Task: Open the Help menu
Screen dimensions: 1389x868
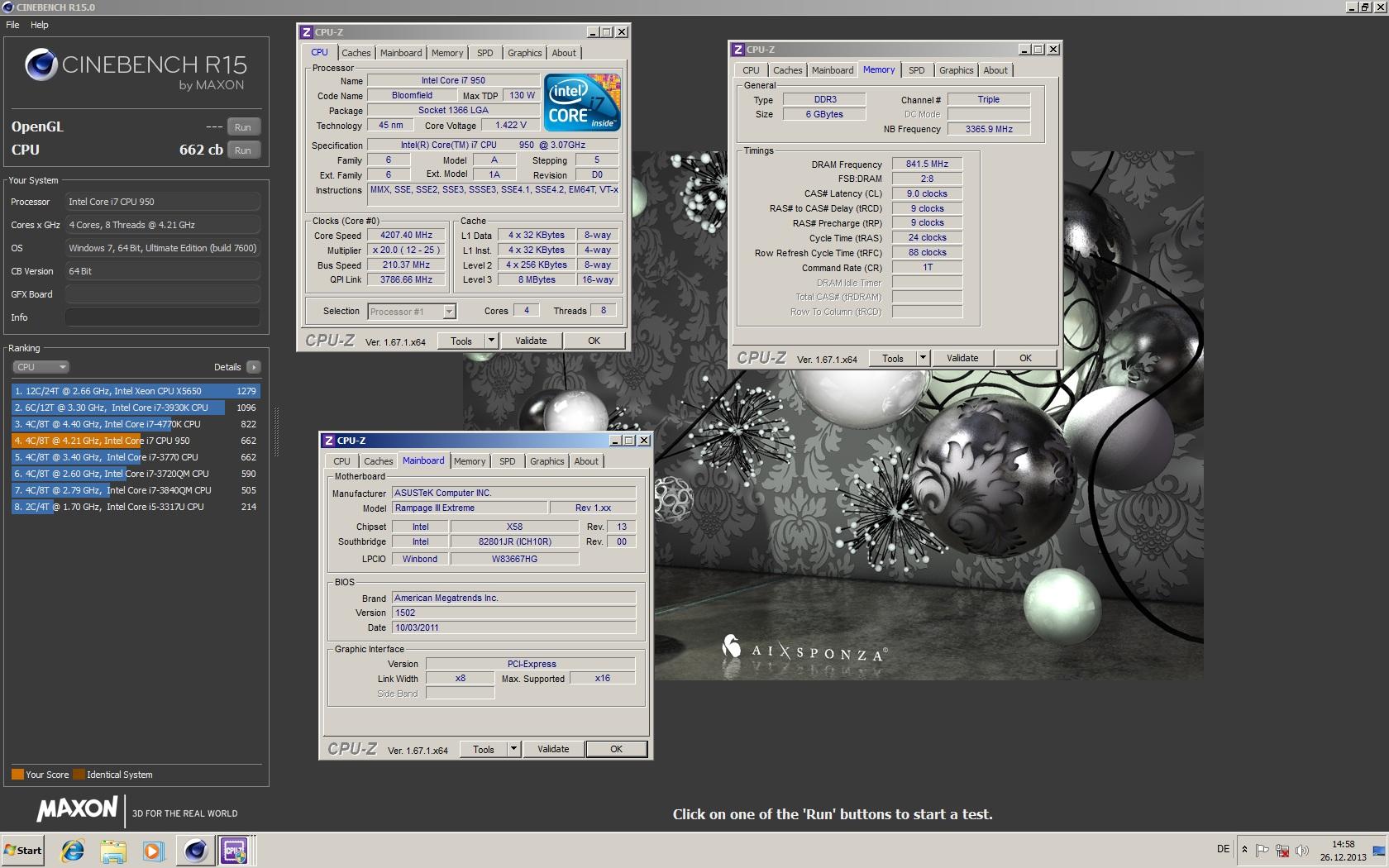Action: click(x=40, y=25)
